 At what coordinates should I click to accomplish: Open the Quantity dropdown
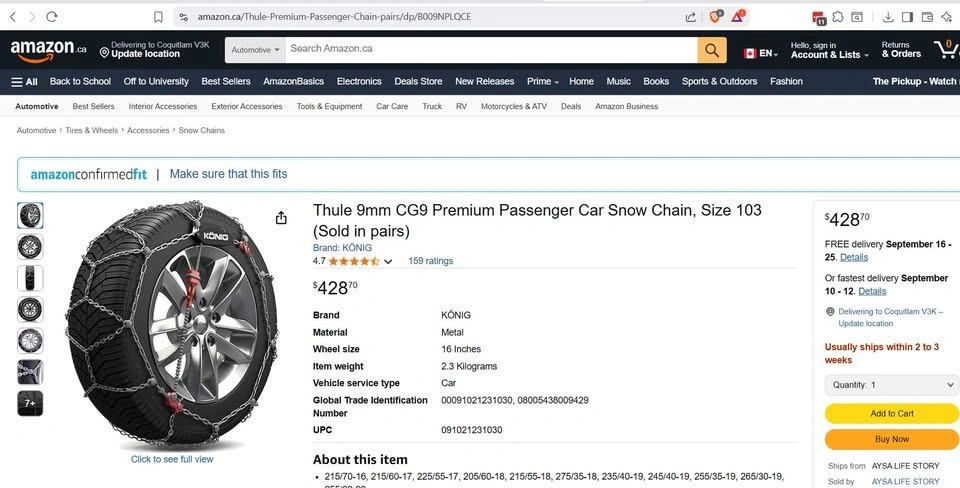click(891, 385)
